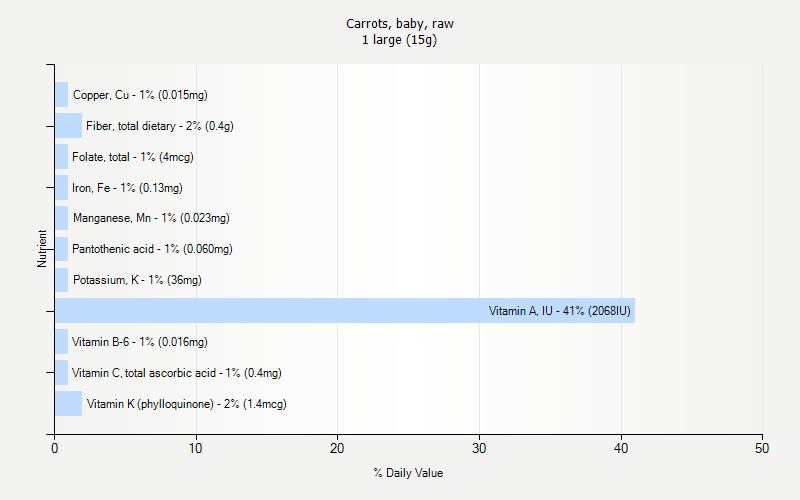
Task: Click the x-axis tick label 10
Action: [x=195, y=448]
